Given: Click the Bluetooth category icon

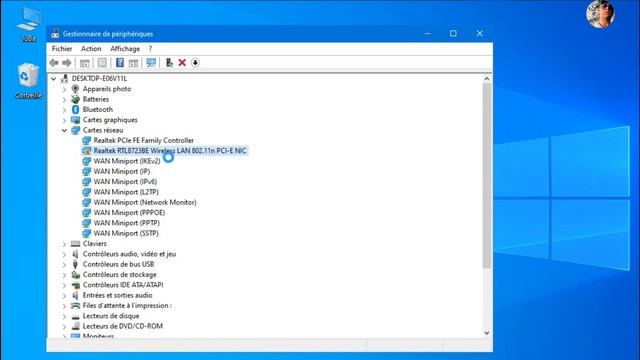Looking at the screenshot, I should point(75,109).
